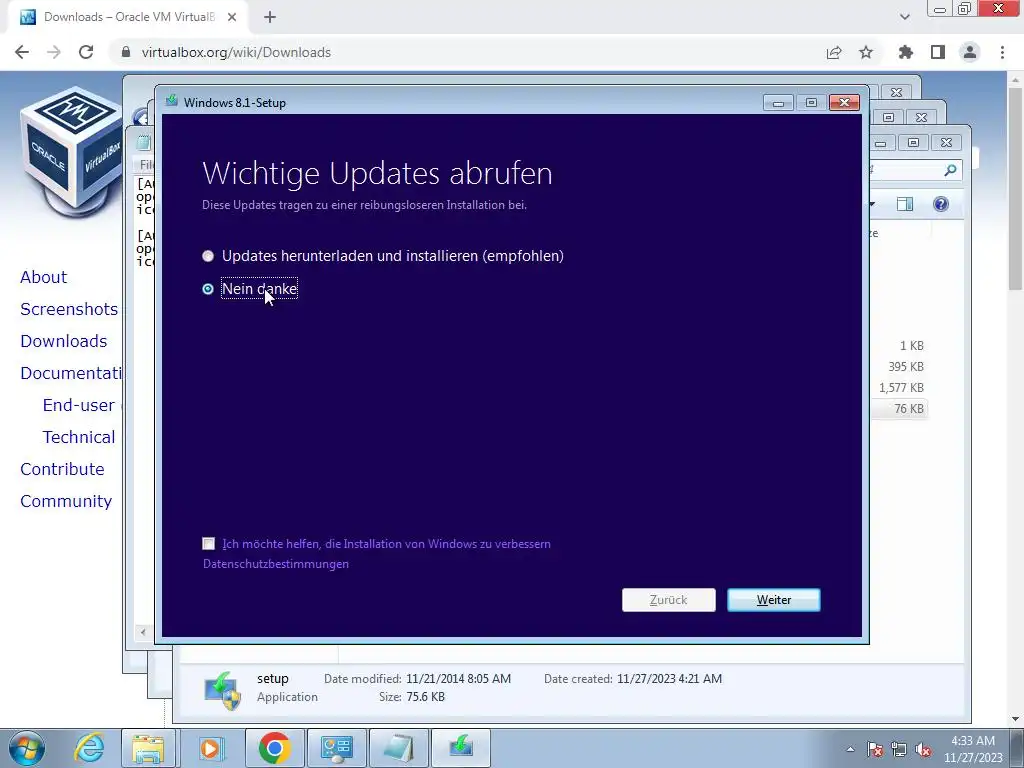
Task: Share this page via share icon
Action: coord(834,52)
